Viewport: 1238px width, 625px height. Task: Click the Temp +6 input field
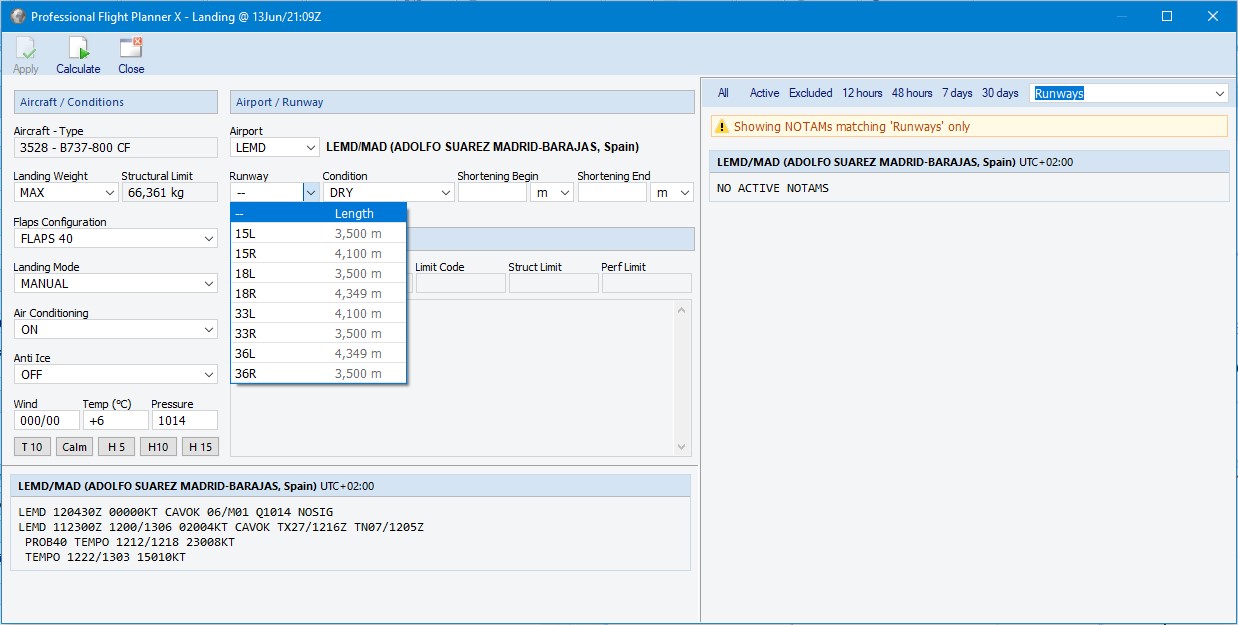pyautogui.click(x=115, y=421)
